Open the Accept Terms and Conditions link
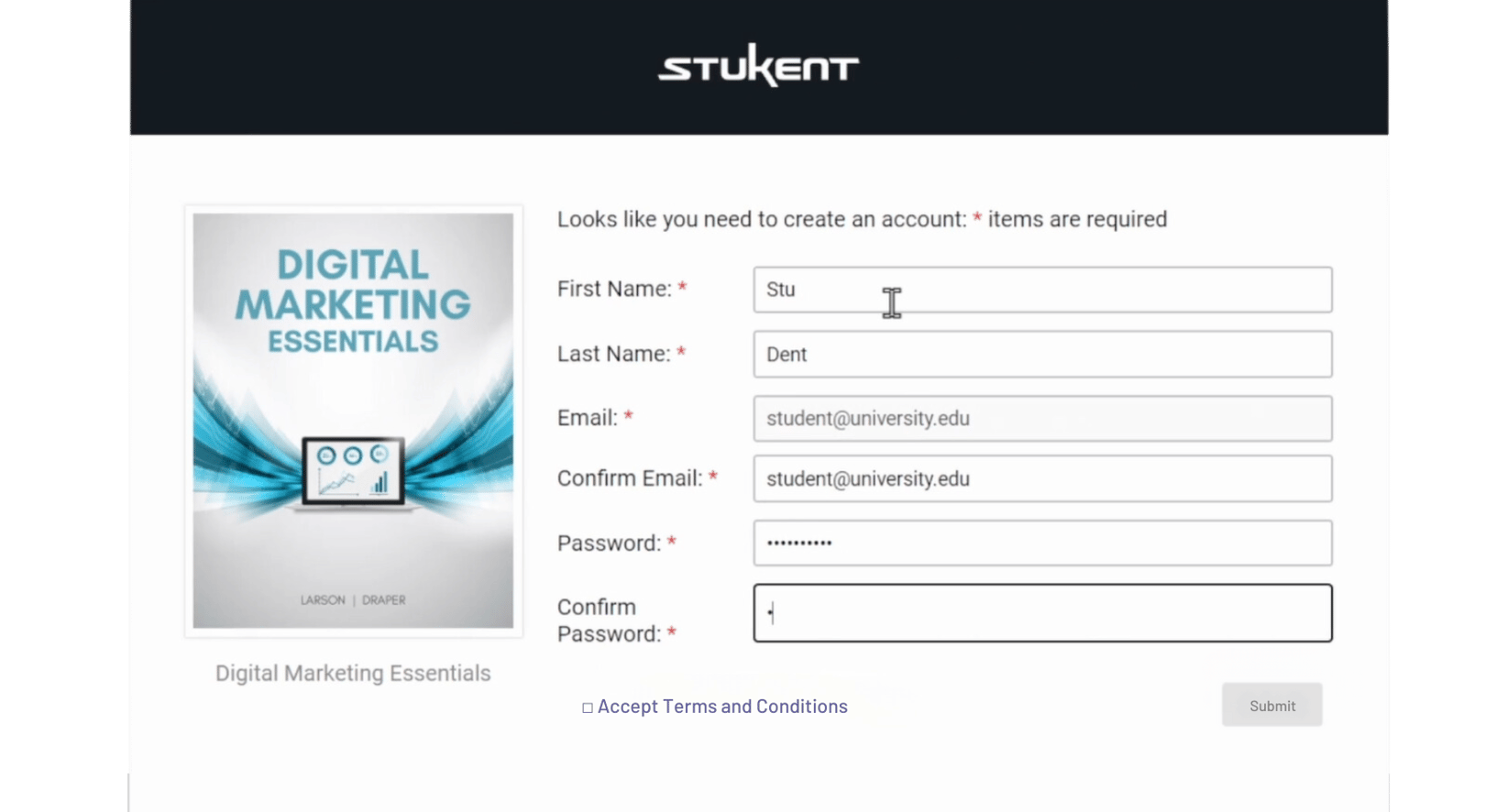This screenshot has height=812, width=1485. [x=722, y=707]
